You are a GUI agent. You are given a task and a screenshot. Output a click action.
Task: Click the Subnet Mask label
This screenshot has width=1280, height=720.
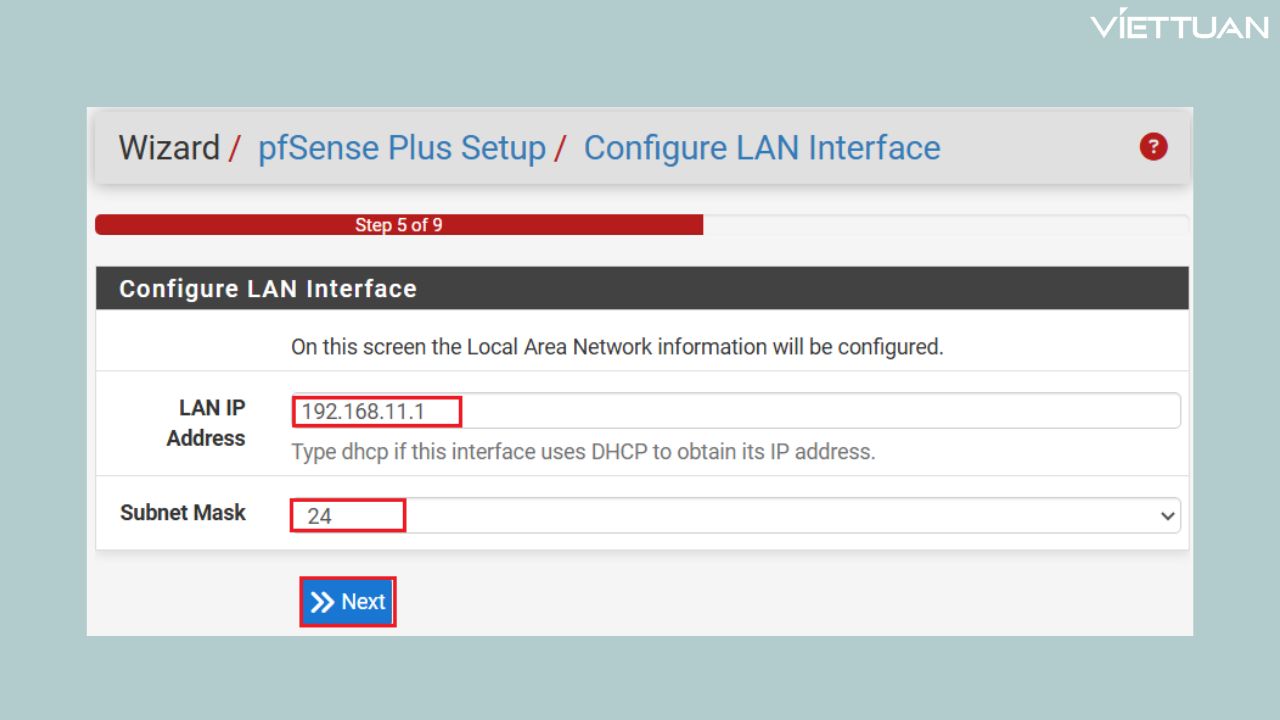[x=182, y=513]
